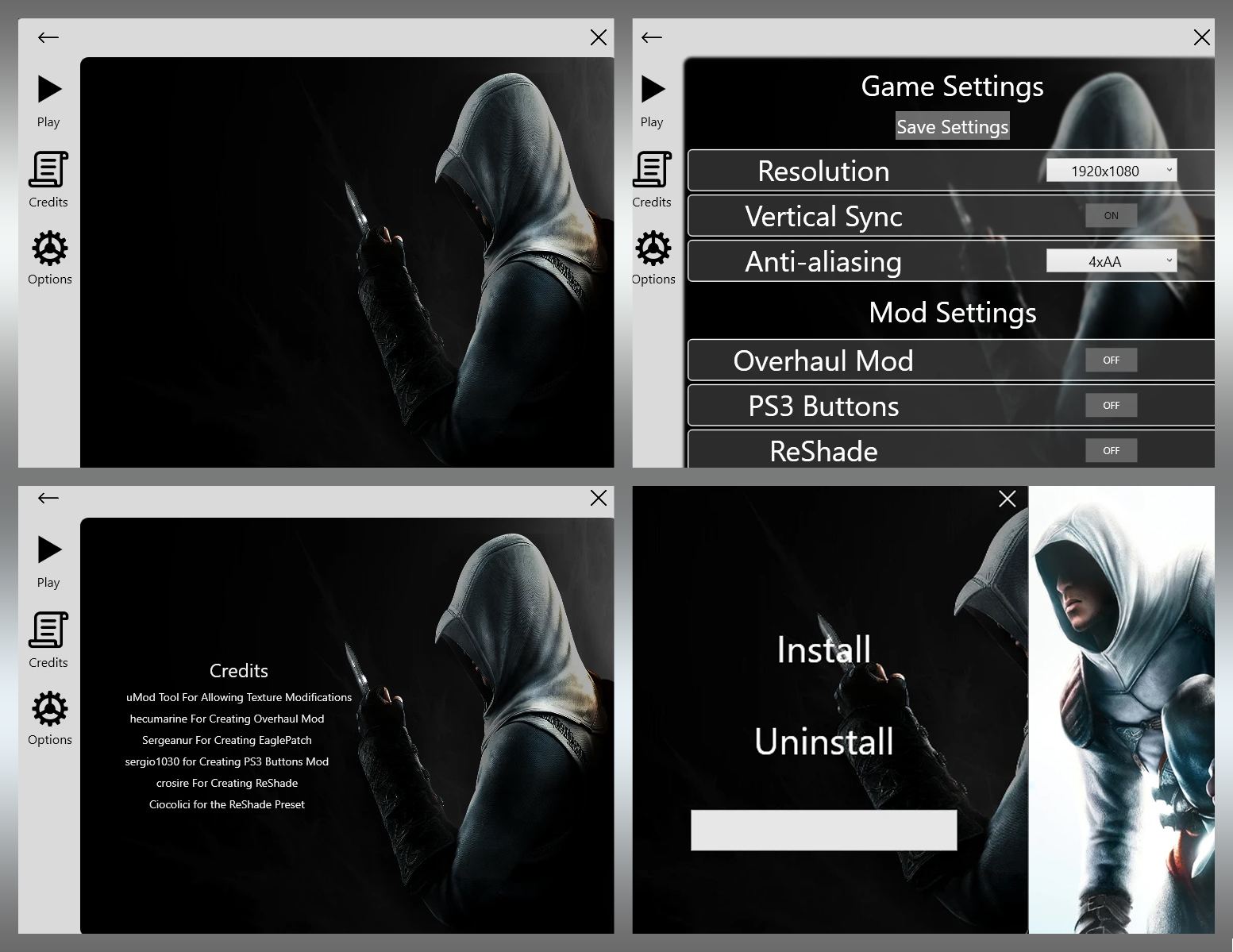
Task: Click "hecumarine For Creating Overhaul Mod"
Action: coord(227,719)
